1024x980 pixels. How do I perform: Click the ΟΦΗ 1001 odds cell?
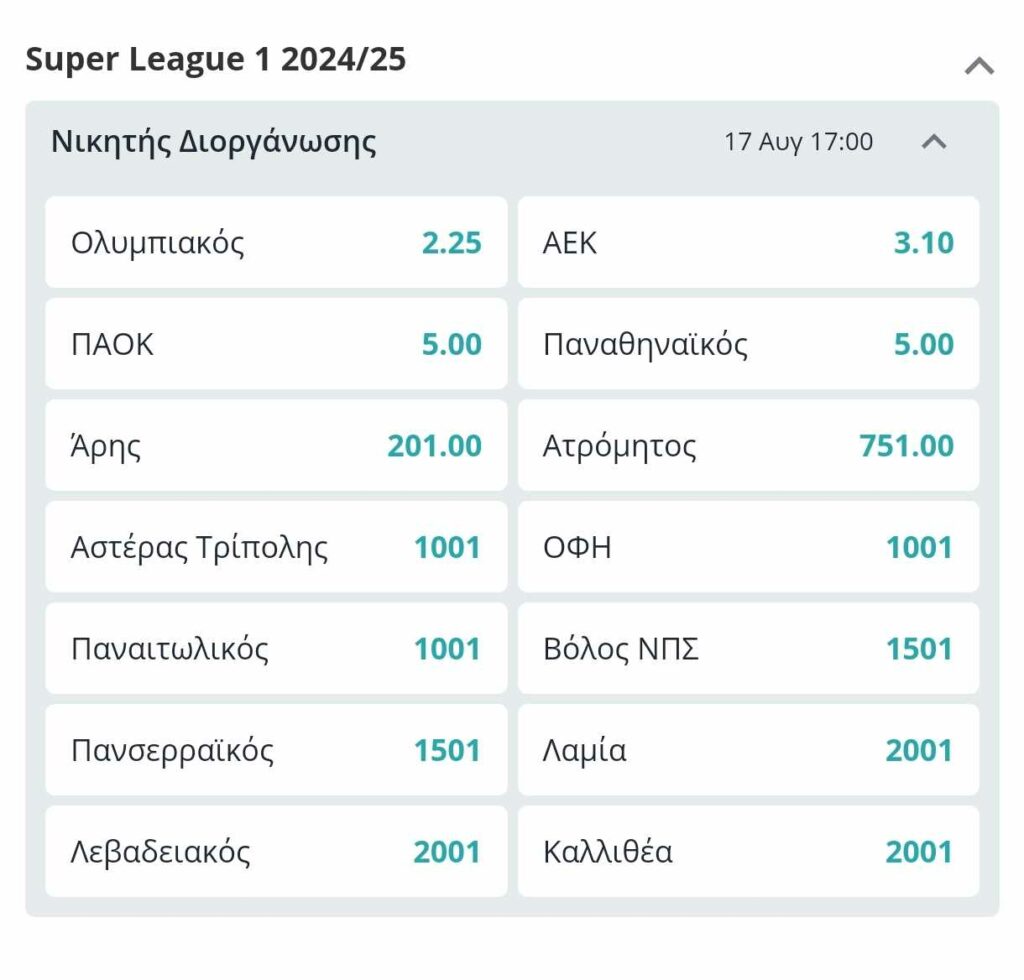748,547
